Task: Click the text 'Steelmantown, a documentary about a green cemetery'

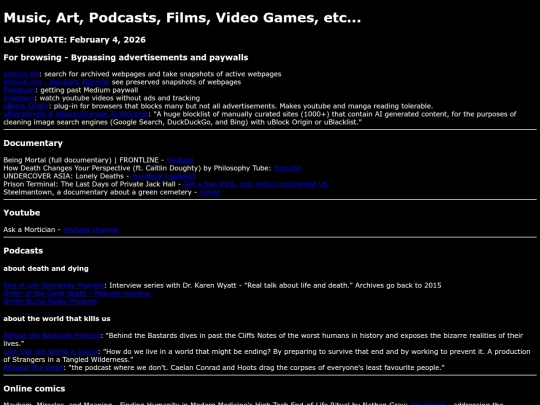Action: [x=97, y=192]
